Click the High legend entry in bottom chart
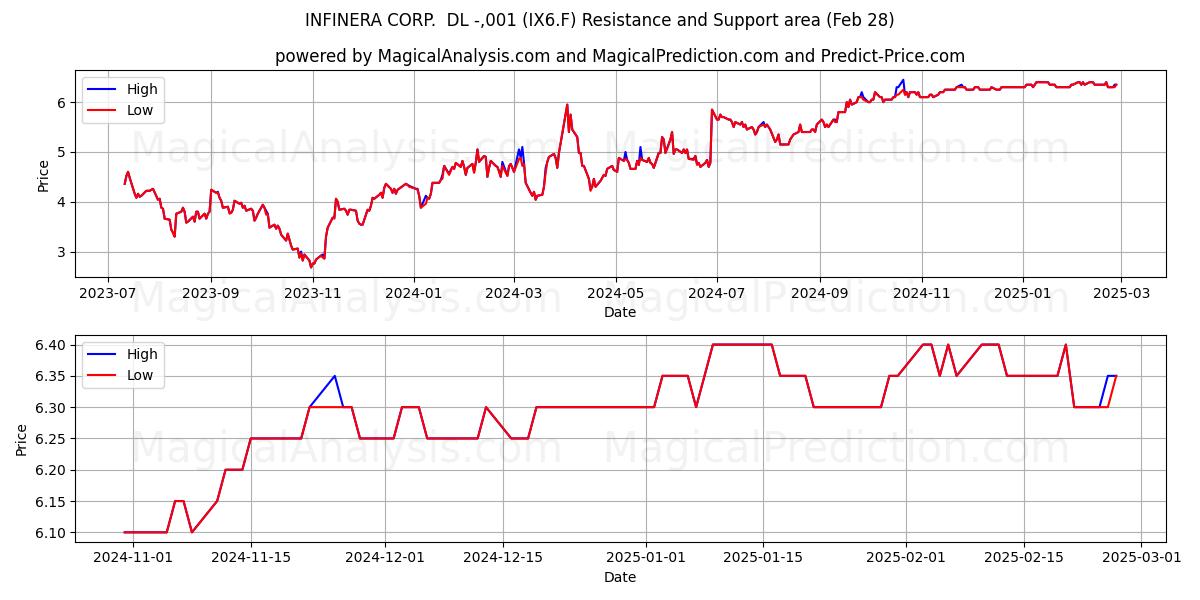Image resolution: width=1200 pixels, height=600 pixels. [x=122, y=354]
